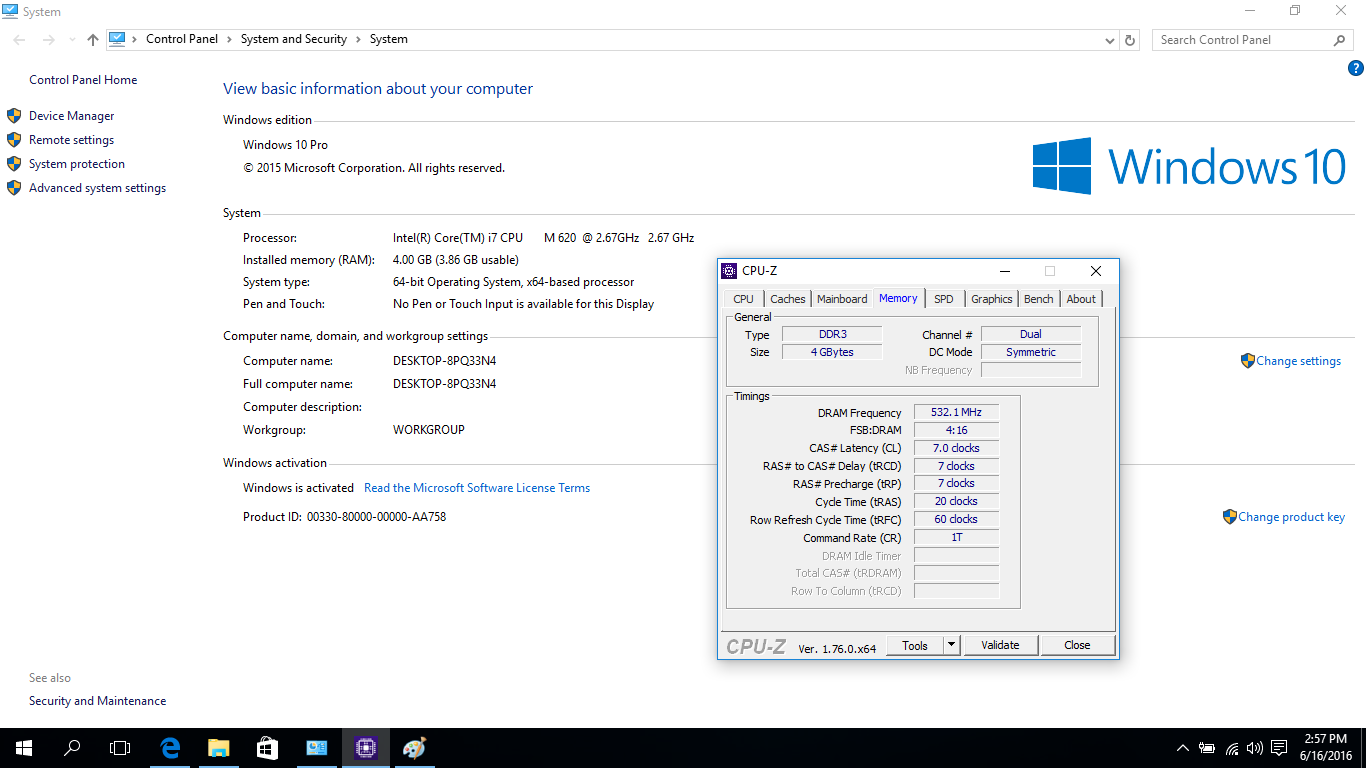Go up one level with Up arrow

93,40
